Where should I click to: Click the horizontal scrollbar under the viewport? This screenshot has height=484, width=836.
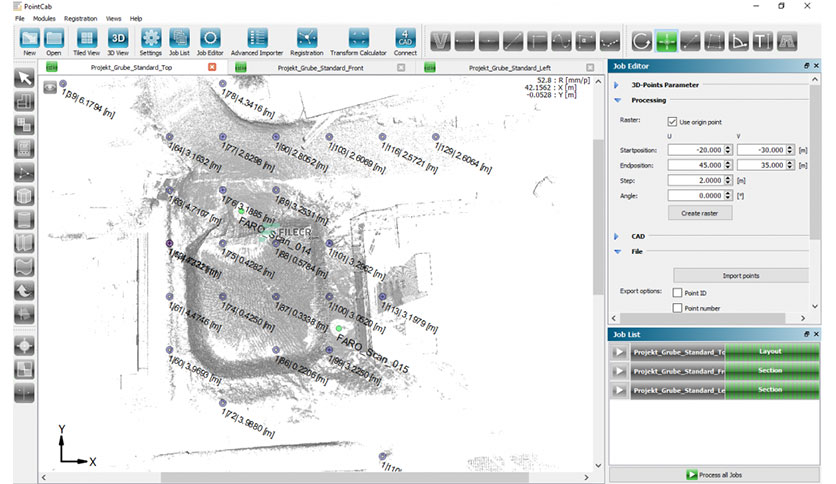(344, 478)
